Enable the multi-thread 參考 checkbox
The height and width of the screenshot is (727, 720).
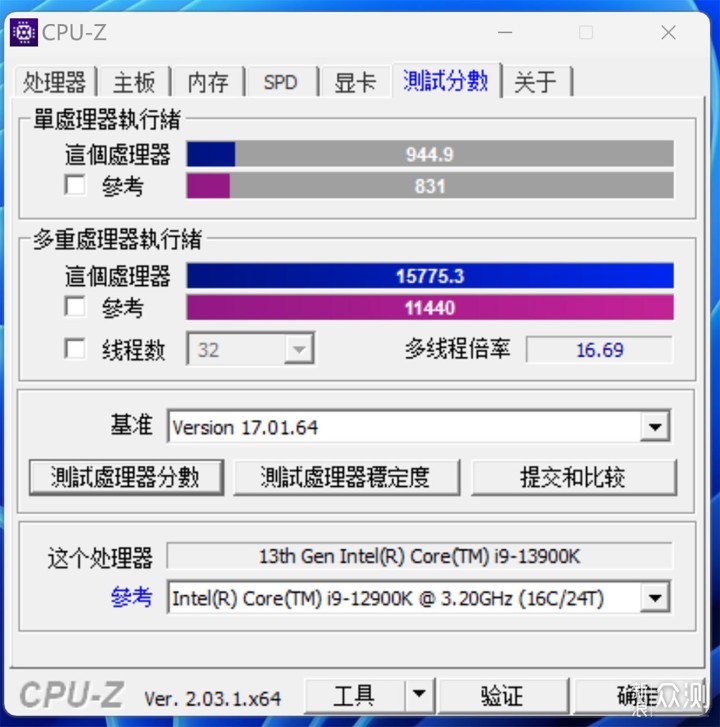[x=75, y=306]
